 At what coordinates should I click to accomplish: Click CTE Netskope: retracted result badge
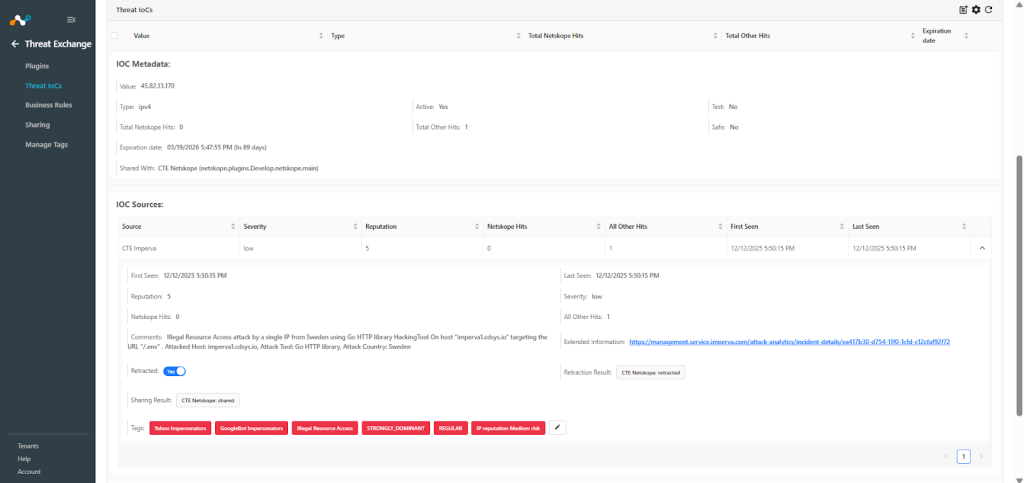[x=650, y=373]
